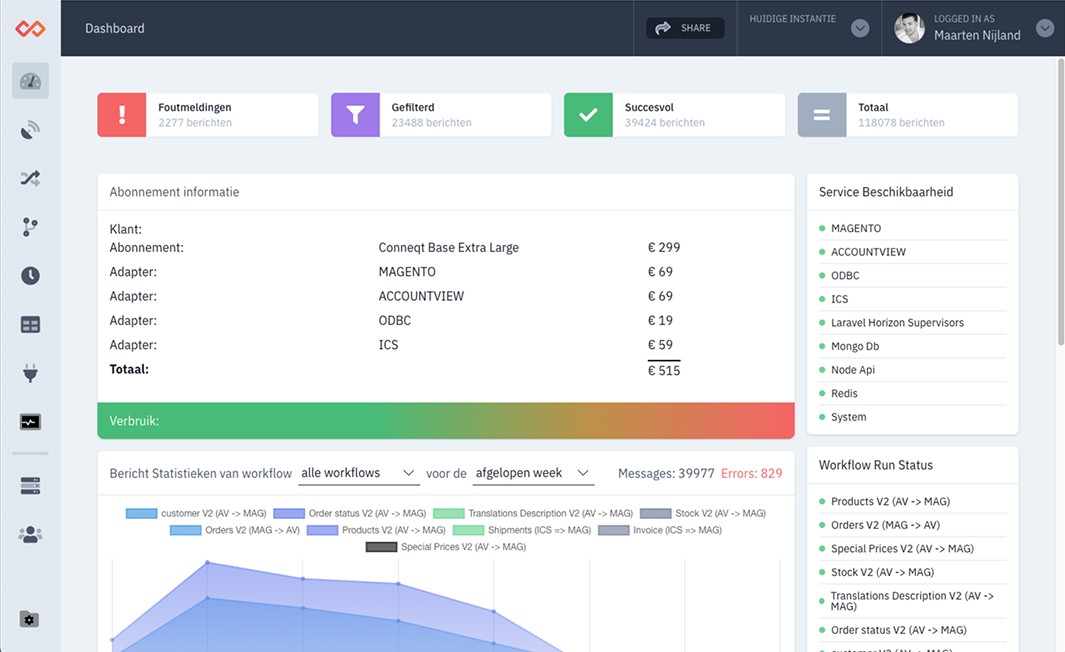Toggle 'Translations Description V2' chart legend swatch
1065x652 pixels.
448,513
